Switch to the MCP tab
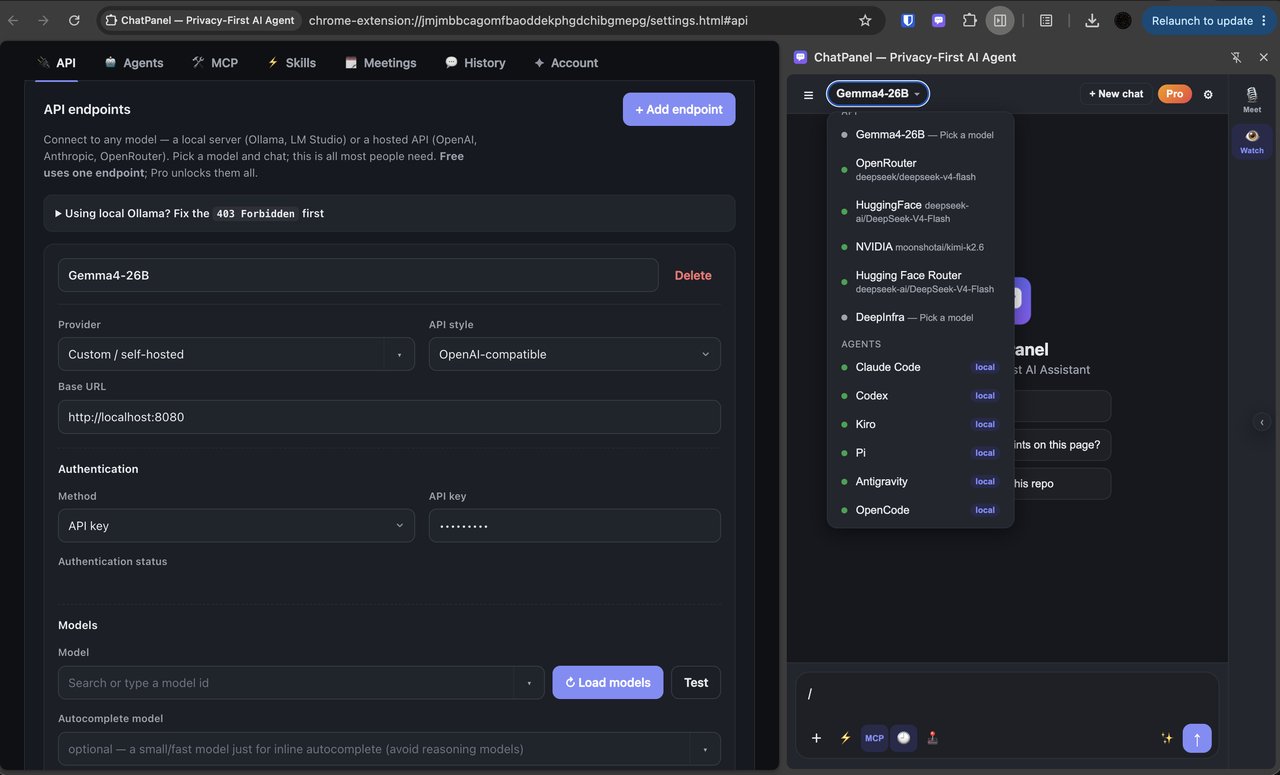 click(215, 62)
